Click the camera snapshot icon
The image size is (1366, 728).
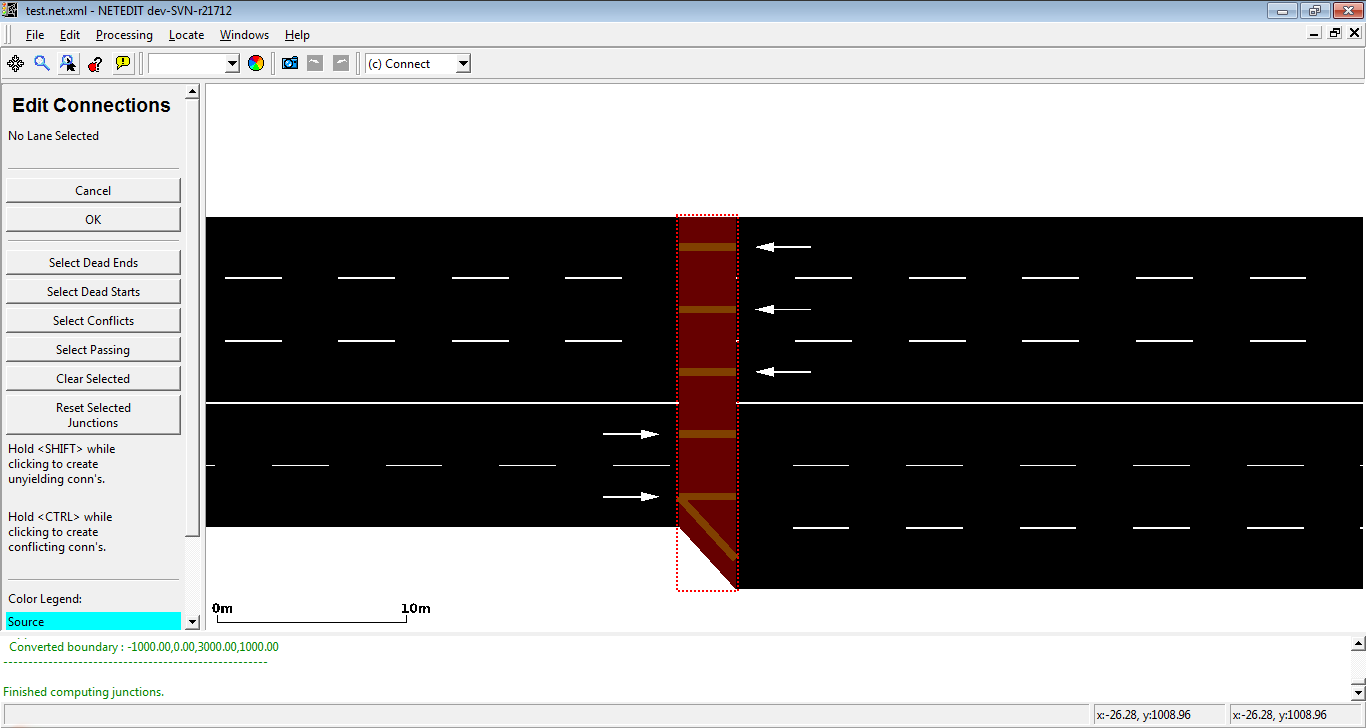290,63
